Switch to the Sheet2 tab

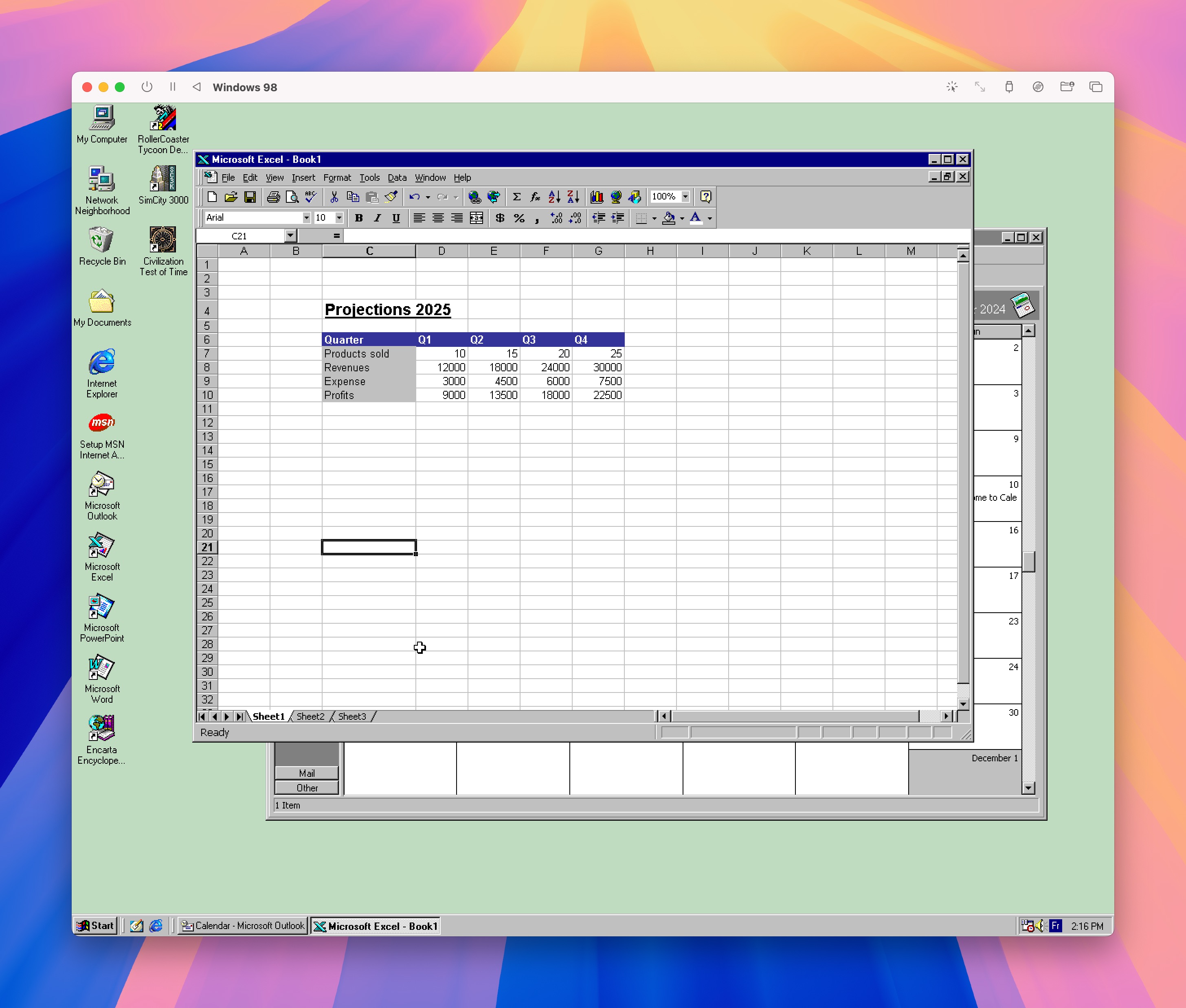coord(310,717)
